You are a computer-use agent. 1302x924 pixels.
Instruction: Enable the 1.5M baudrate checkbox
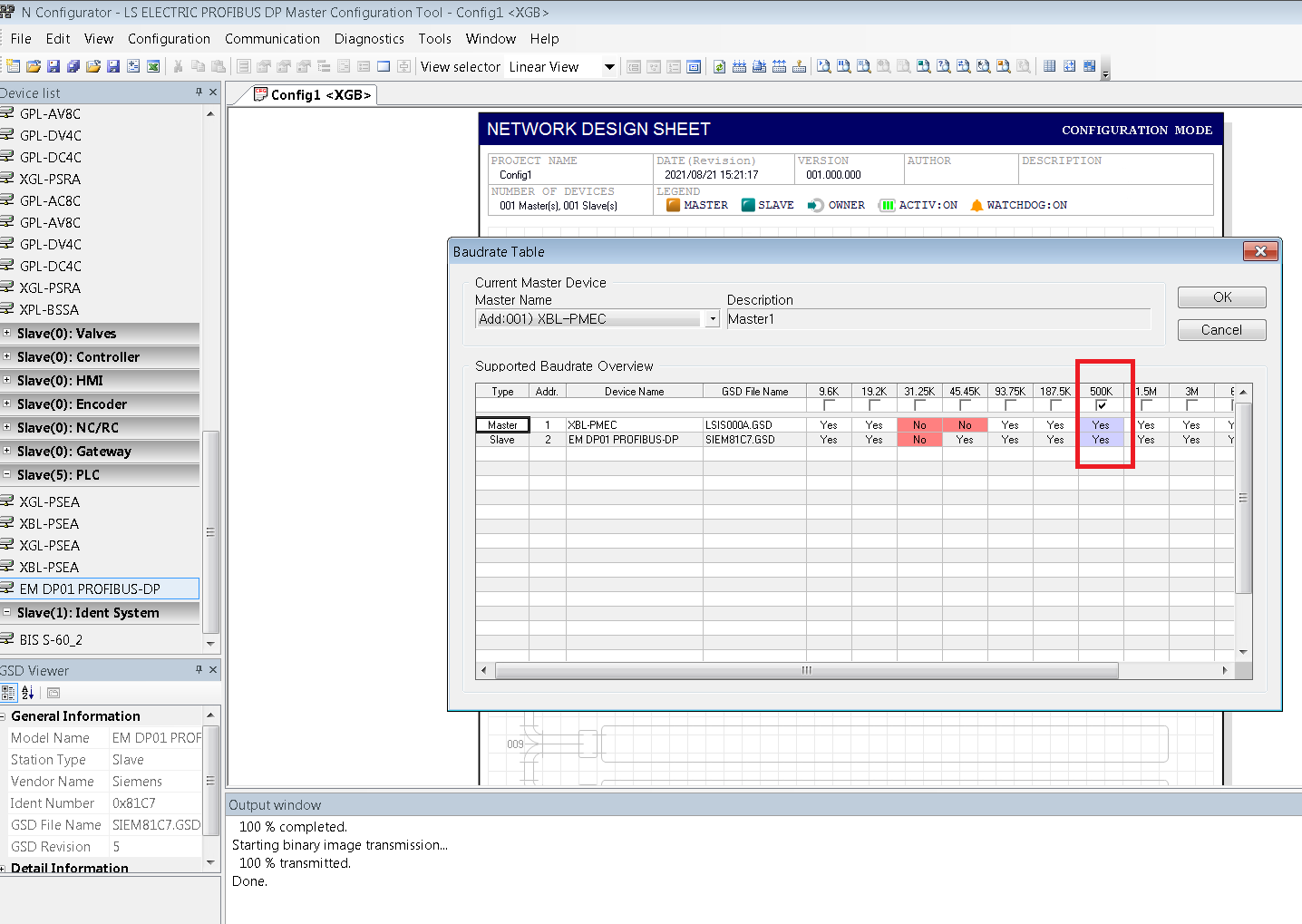[1146, 405]
